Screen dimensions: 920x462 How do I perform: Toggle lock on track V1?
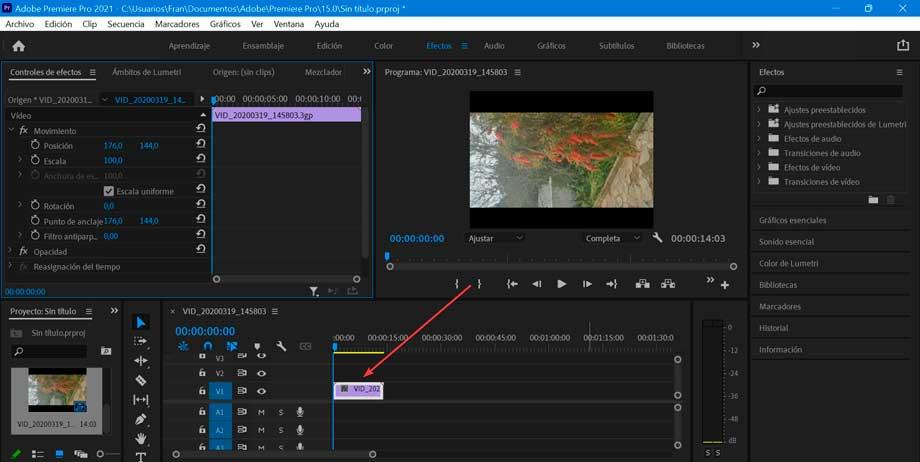202,390
